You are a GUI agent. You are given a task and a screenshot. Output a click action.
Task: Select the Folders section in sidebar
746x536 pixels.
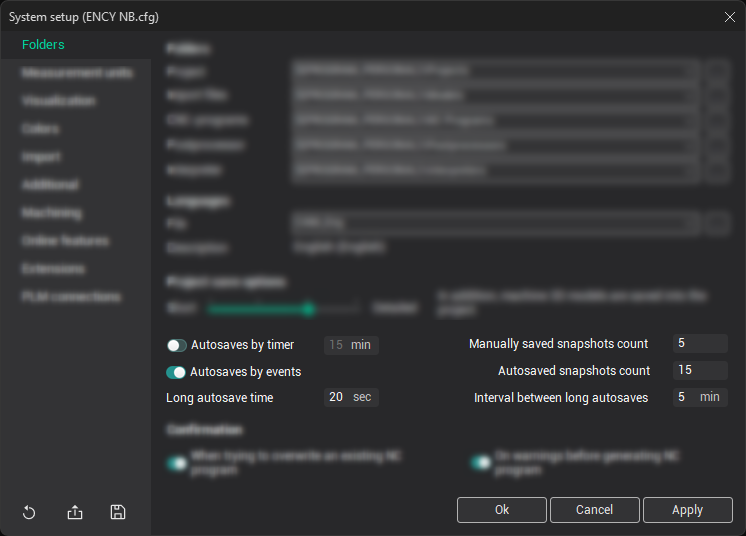(43, 45)
